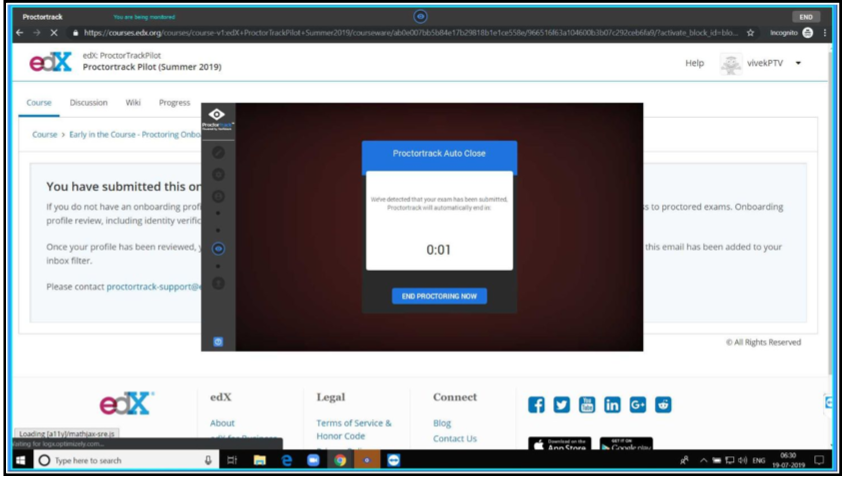Open Zoom from the taskbar
This screenshot has width=846, height=480.
pyautogui.click(x=313, y=461)
